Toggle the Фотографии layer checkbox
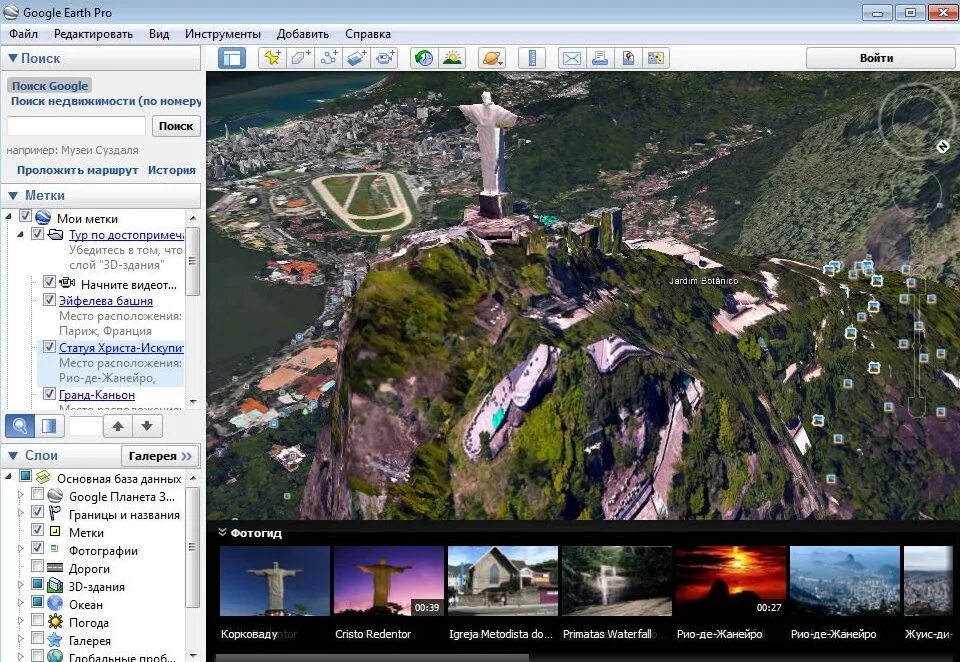The image size is (960, 662). pyautogui.click(x=37, y=547)
